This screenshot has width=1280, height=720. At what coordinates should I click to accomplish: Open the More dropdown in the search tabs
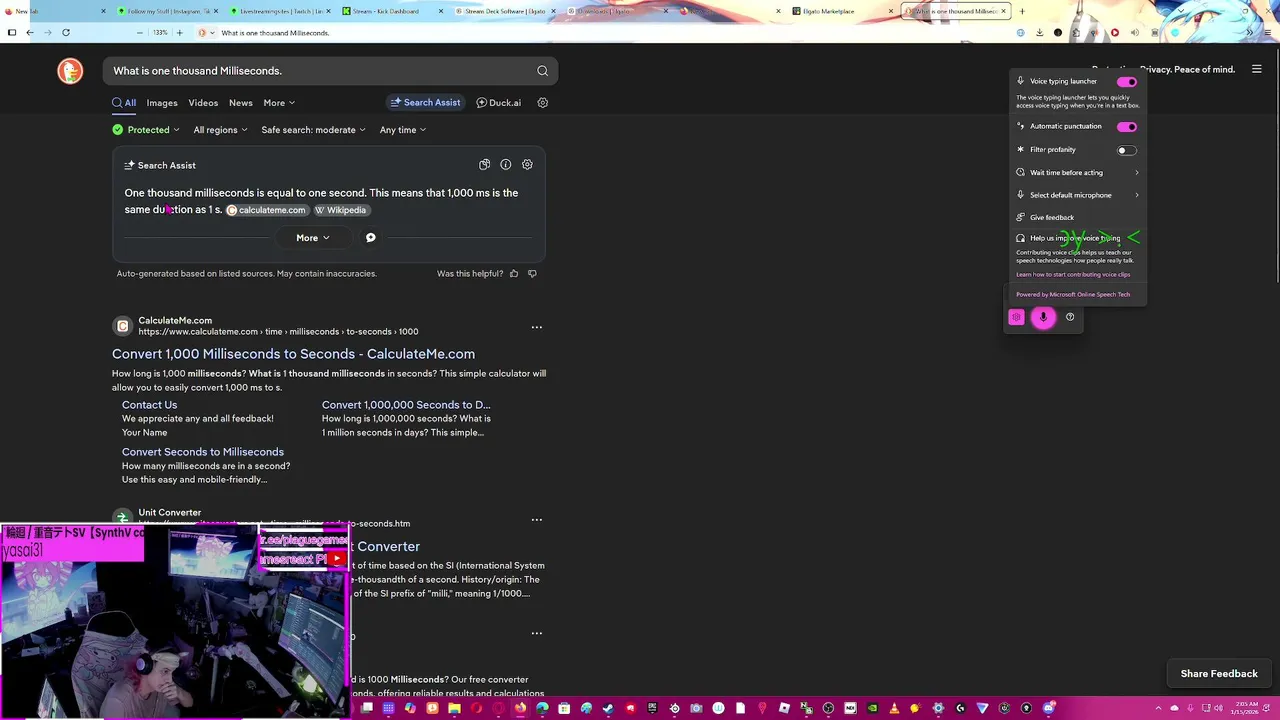[279, 103]
